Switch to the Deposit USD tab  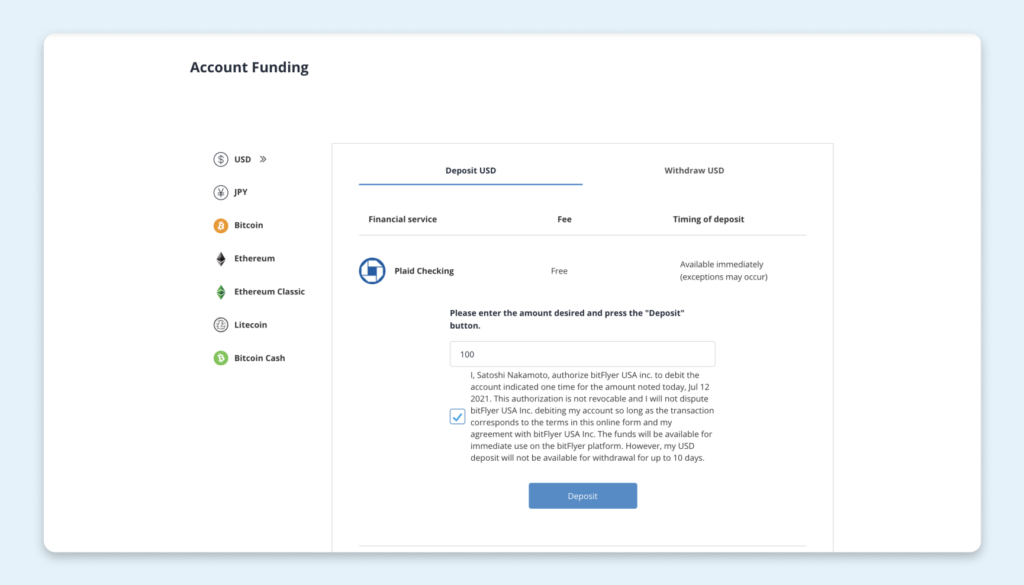click(470, 170)
